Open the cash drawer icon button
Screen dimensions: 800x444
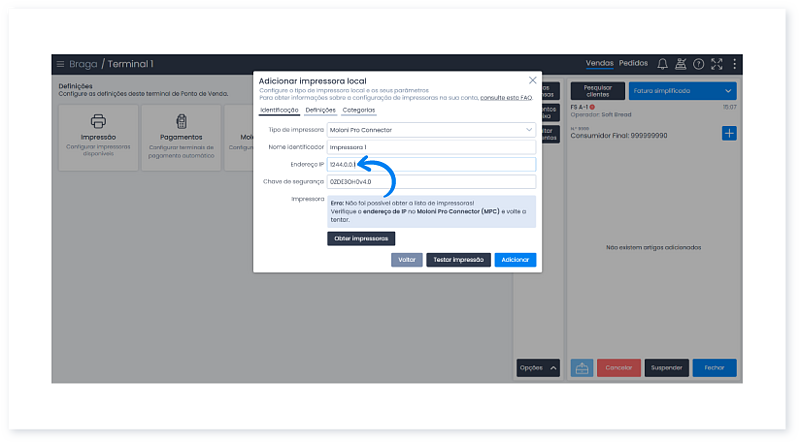tap(582, 368)
